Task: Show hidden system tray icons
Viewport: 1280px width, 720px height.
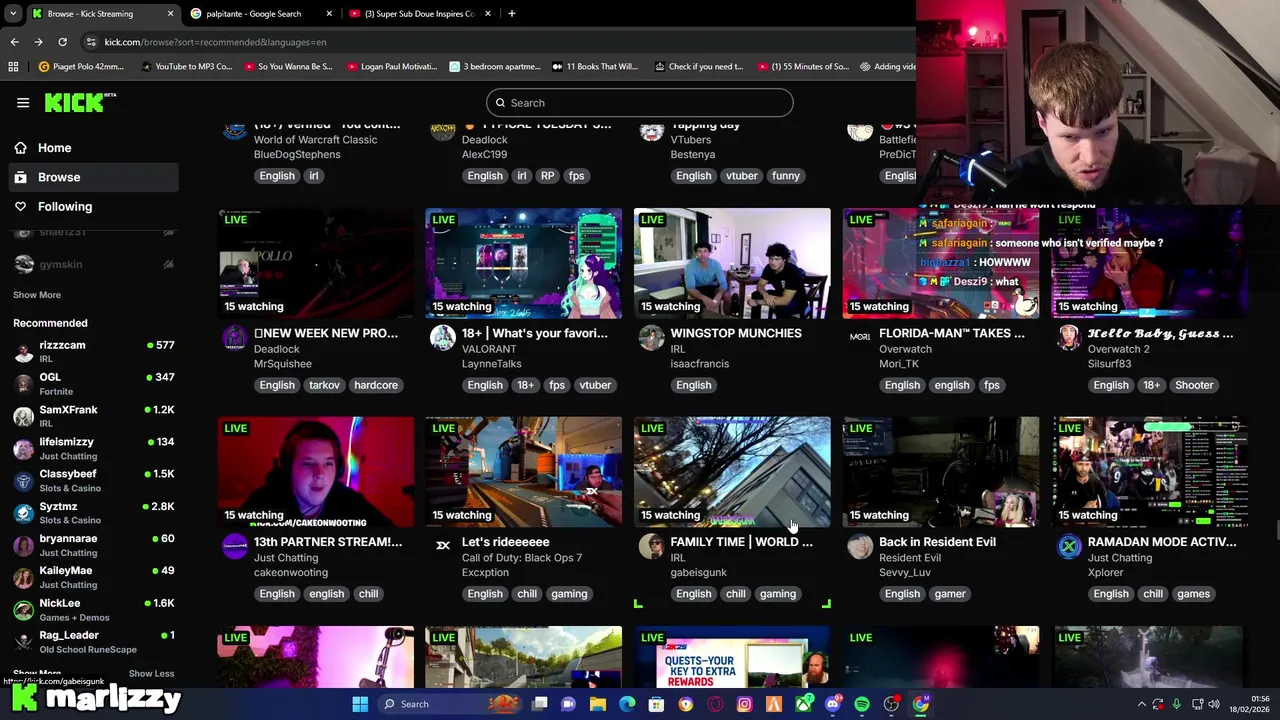Action: 1141,704
